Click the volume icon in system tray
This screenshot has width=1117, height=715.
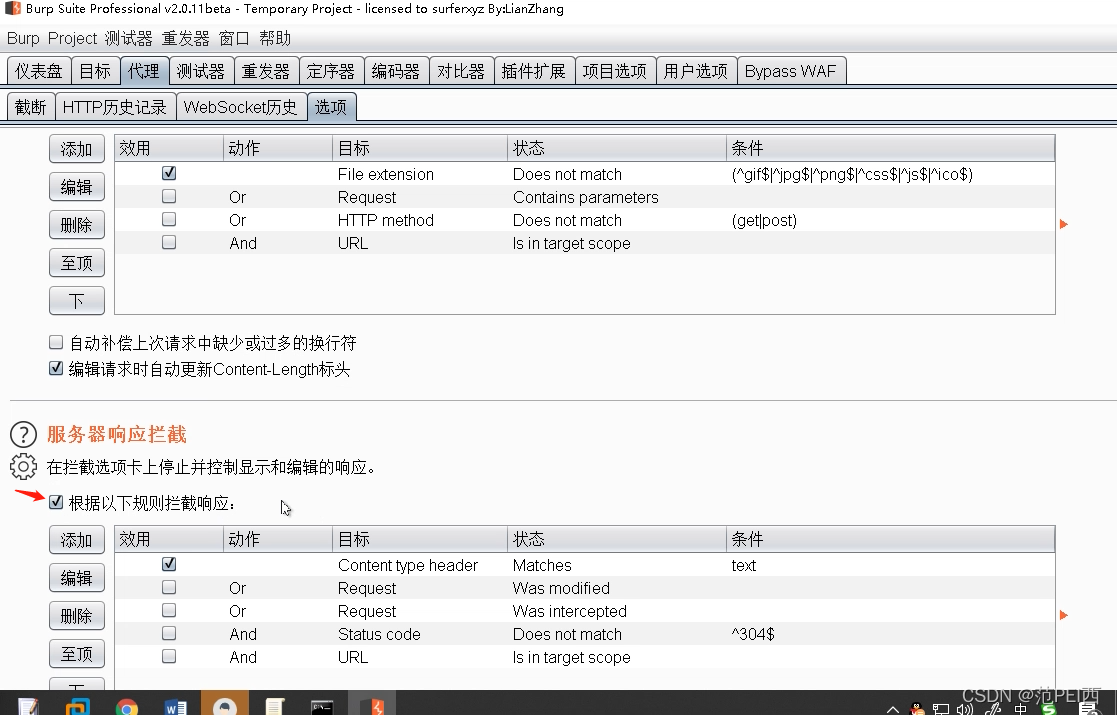(x=965, y=709)
